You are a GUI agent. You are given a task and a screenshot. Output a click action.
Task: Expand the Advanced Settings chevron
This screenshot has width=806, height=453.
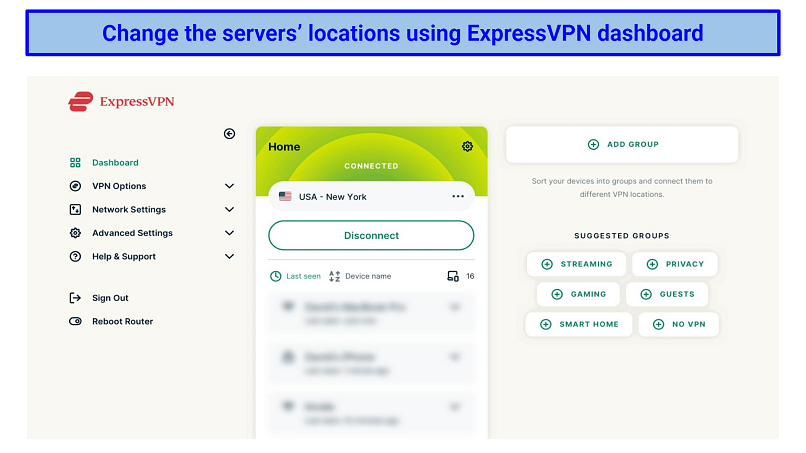coord(229,233)
